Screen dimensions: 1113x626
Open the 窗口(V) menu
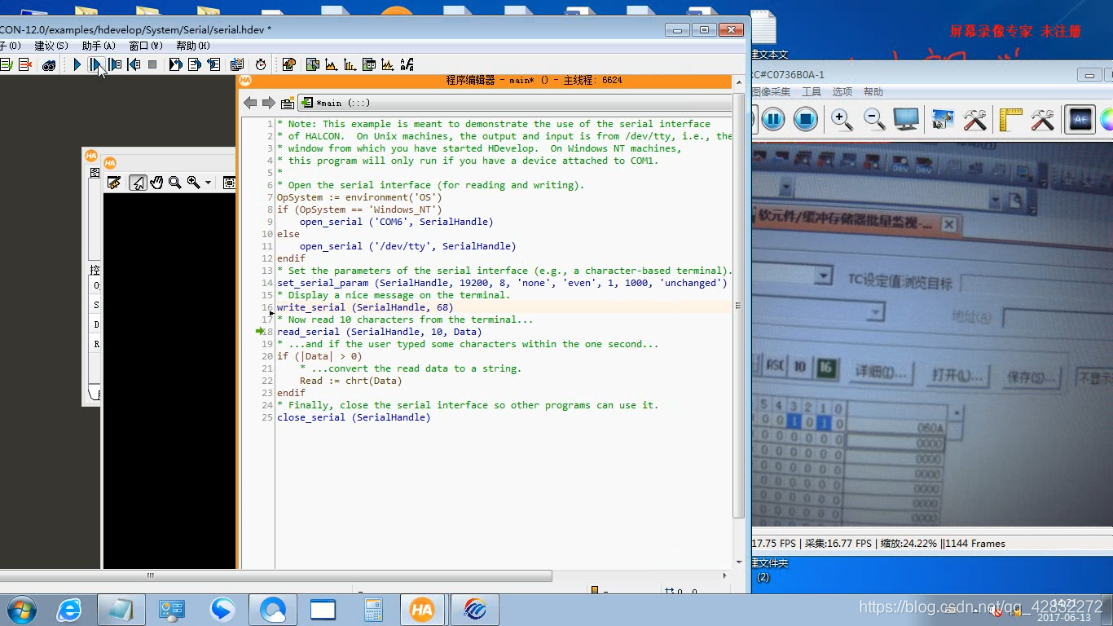(146, 45)
